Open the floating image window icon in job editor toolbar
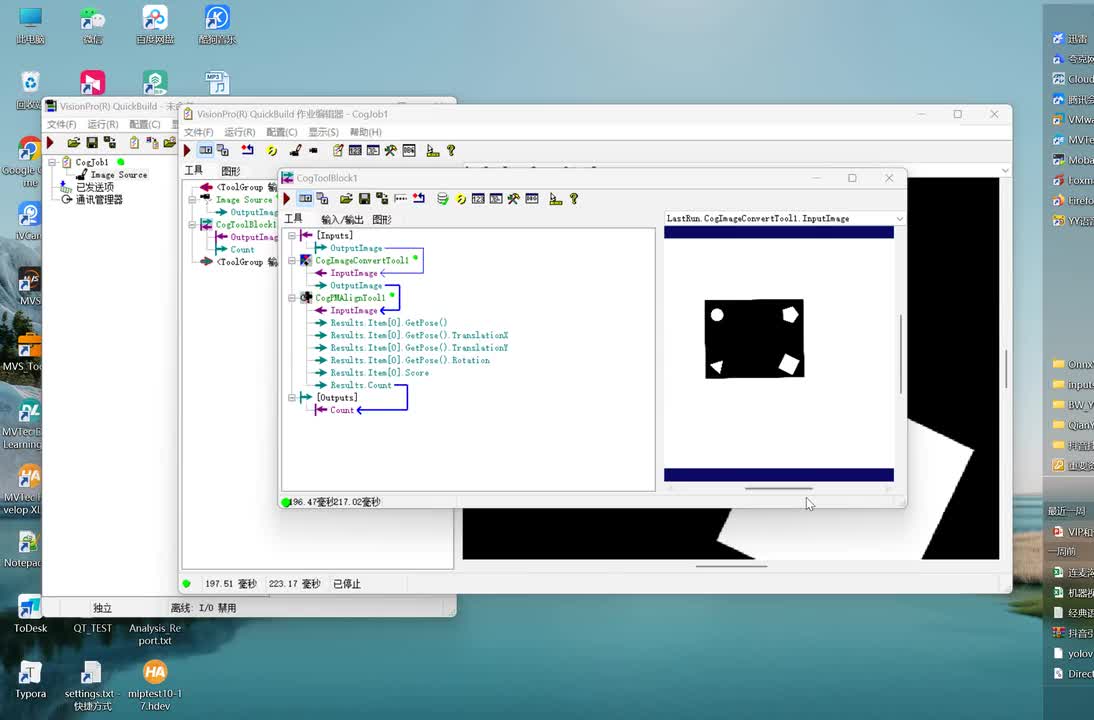1094x720 pixels. pyautogui.click(x=223, y=151)
